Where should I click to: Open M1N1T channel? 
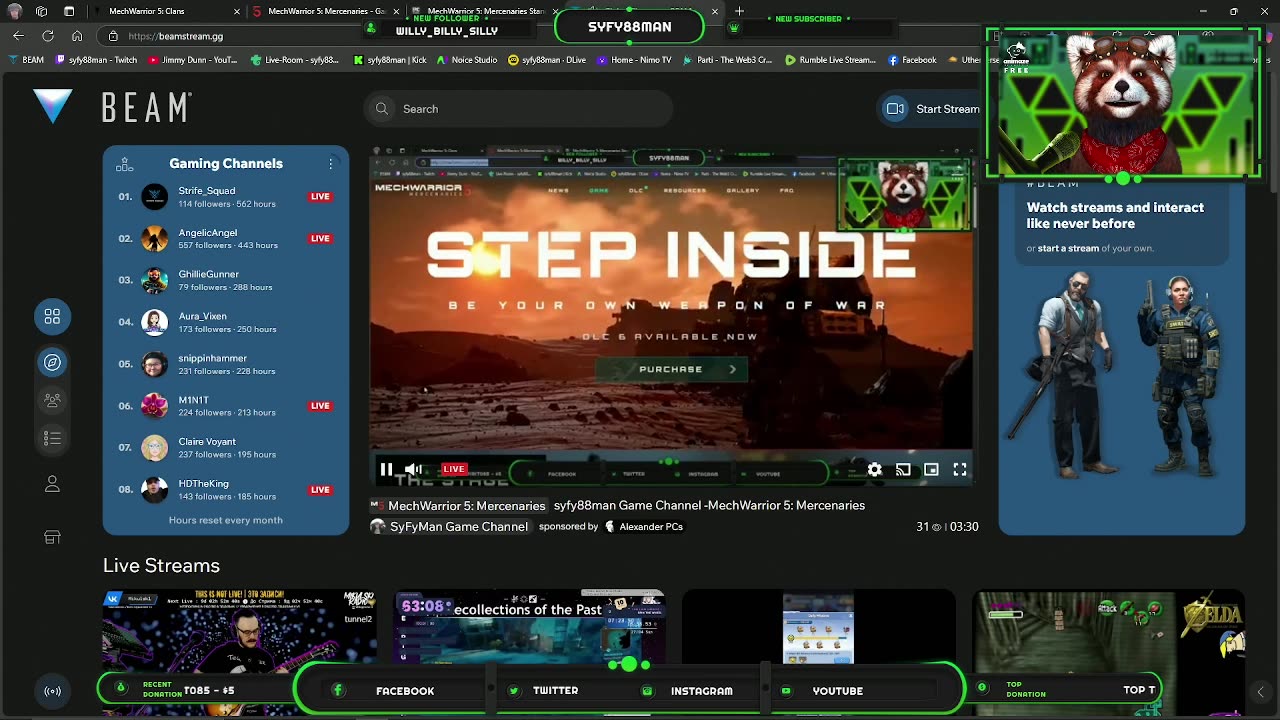click(x=225, y=406)
